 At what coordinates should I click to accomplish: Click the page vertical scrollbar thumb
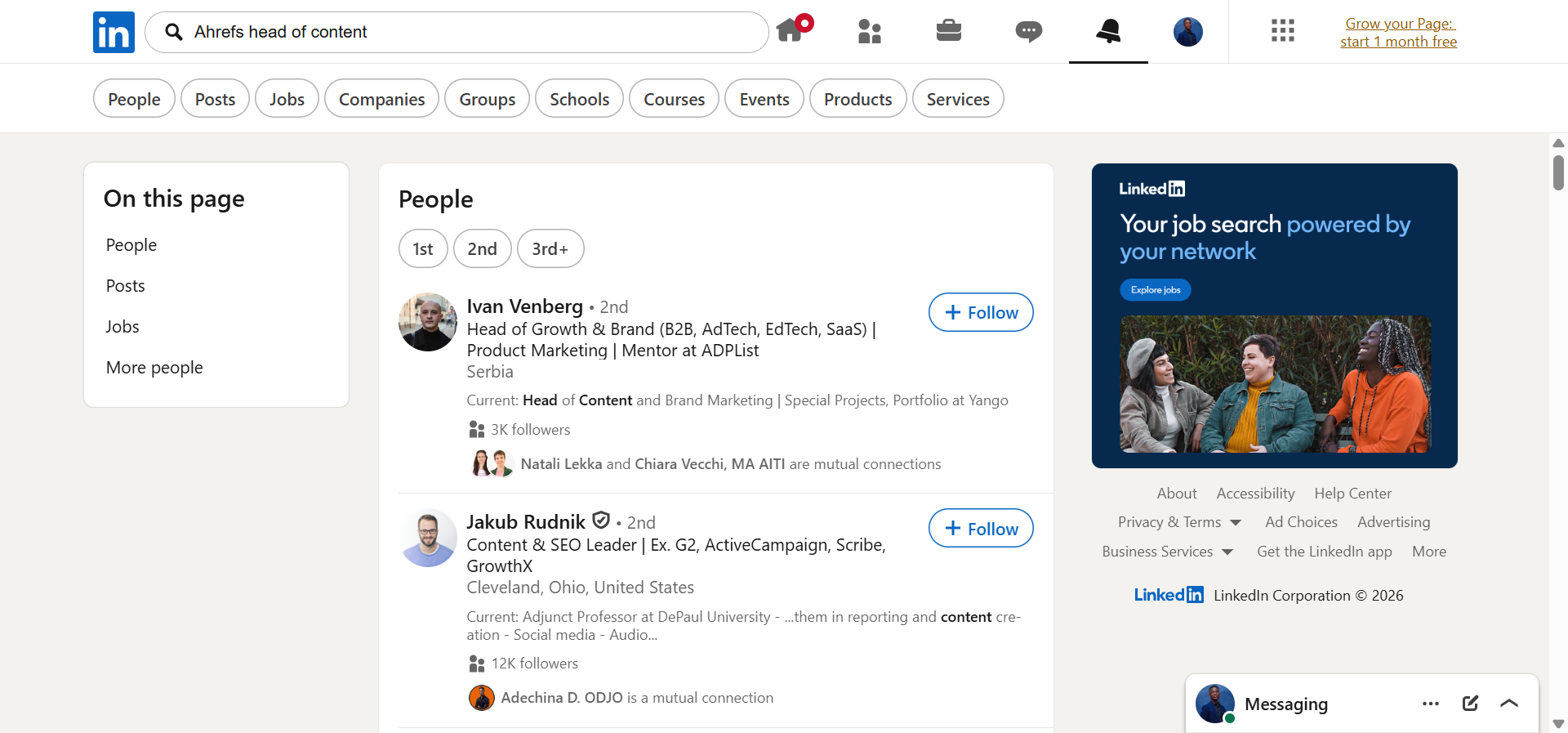pos(1558,172)
